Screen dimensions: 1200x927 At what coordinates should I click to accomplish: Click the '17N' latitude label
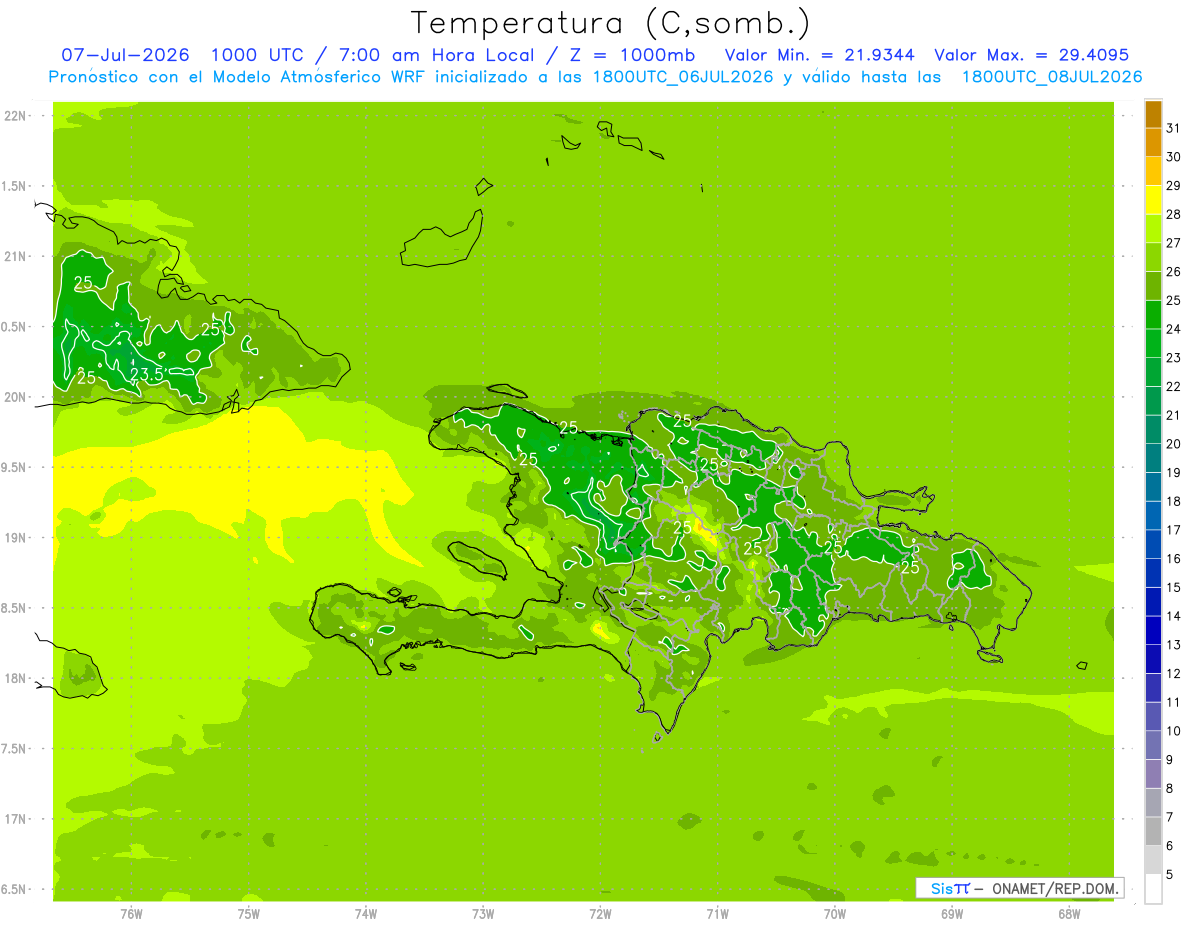(16, 819)
